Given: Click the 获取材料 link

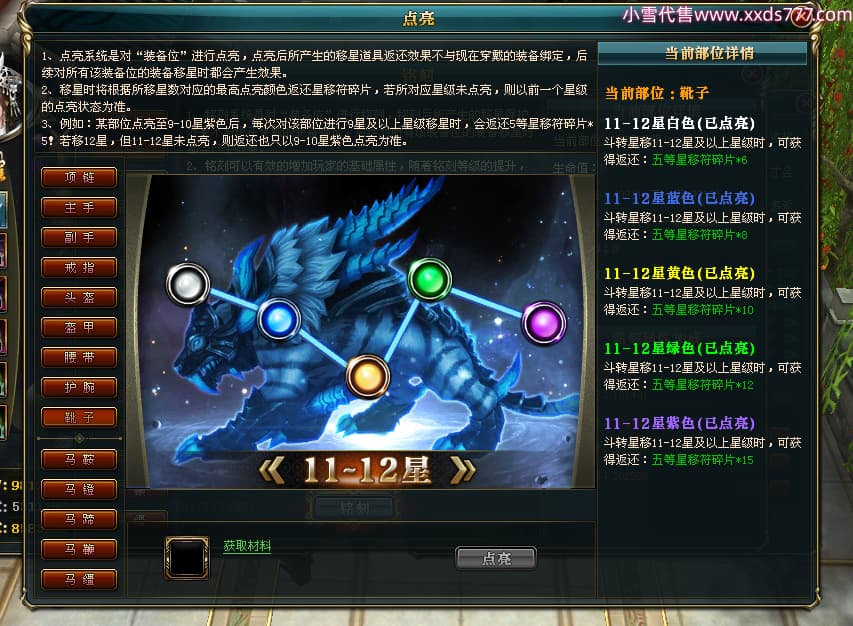Looking at the screenshot, I should (x=247, y=546).
